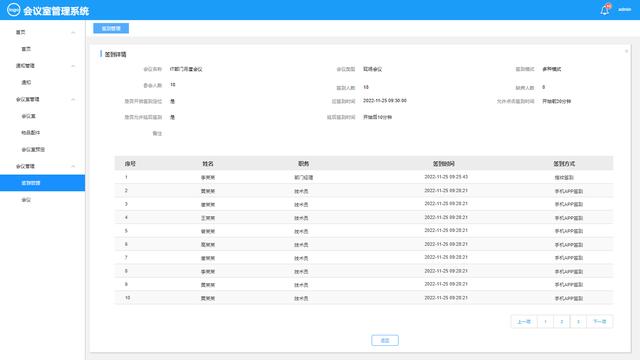Click the 技术员 cell in row 4
The width and height of the screenshot is (640, 360).
[x=301, y=218]
